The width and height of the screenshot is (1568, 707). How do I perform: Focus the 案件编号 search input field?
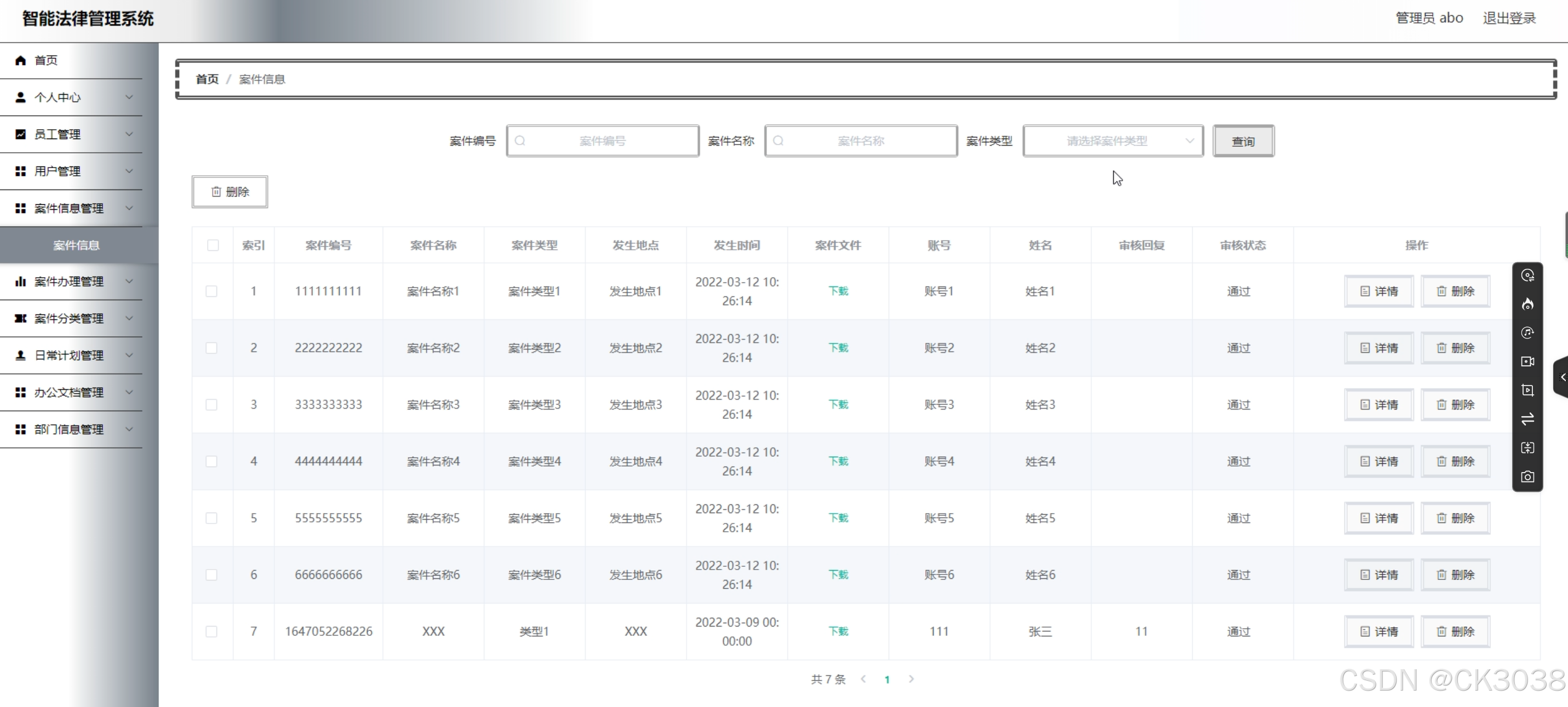click(602, 141)
